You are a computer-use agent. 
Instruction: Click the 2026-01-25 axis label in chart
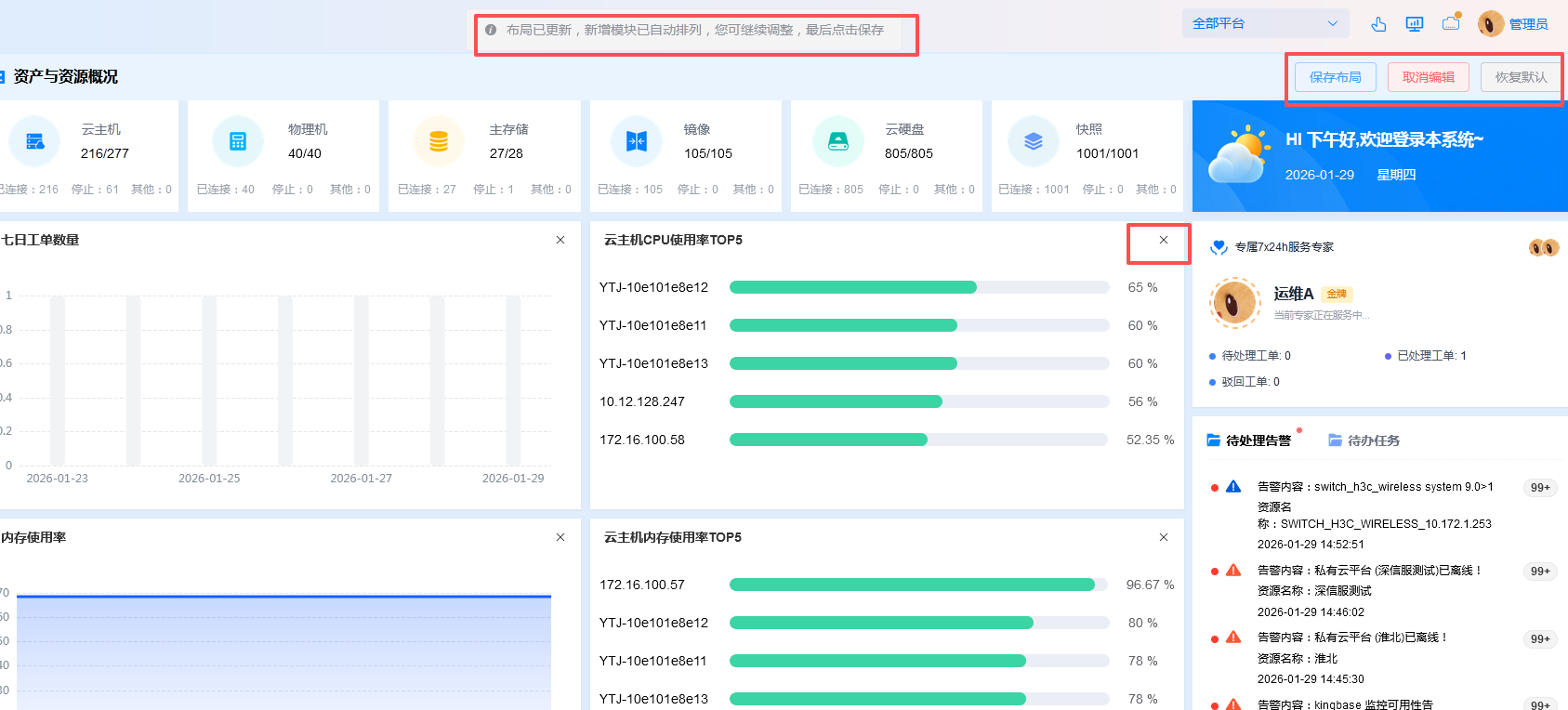[209, 479]
